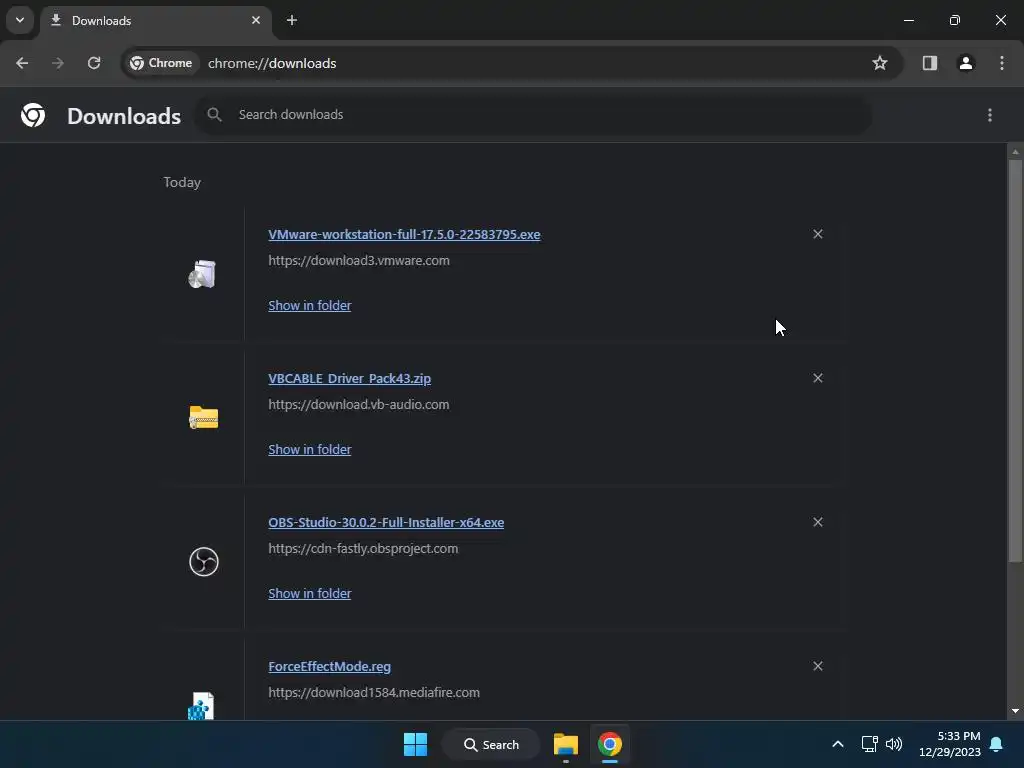
Task: Click the VBCABLE zip folder icon
Action: click(204, 418)
